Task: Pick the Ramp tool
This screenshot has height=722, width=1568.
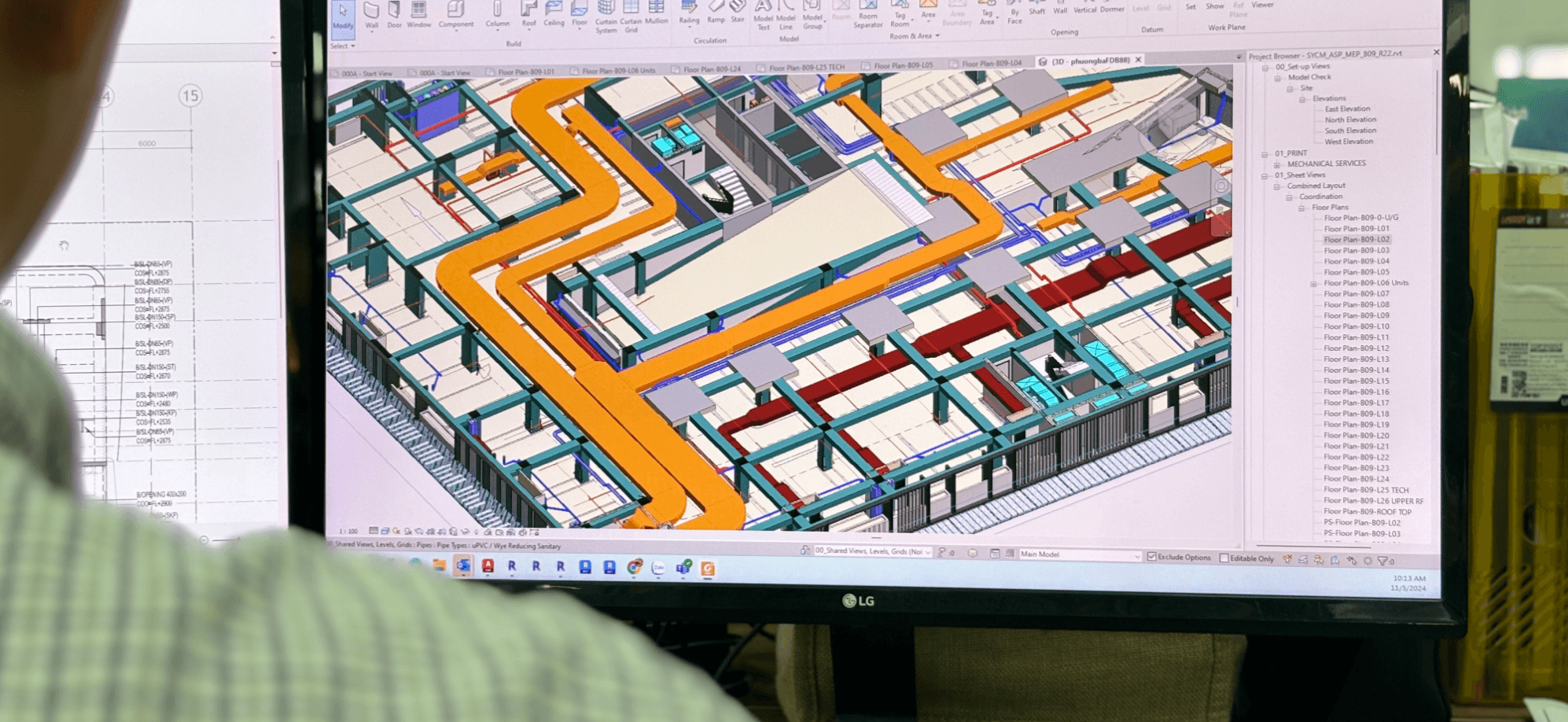Action: pyautogui.click(x=716, y=13)
